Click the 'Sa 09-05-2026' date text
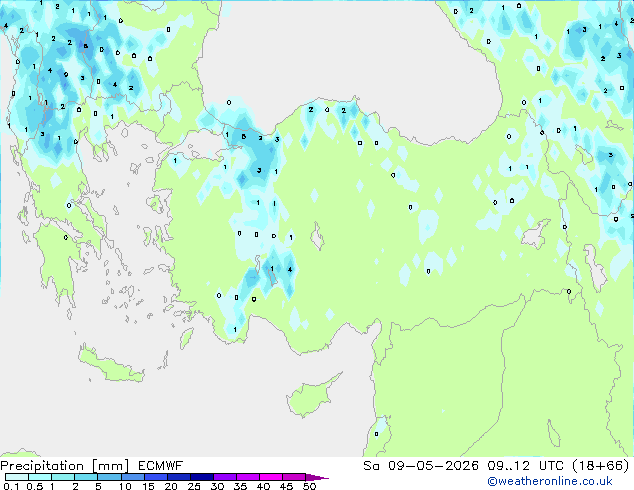Viewport: 634px width, 490px height. [421, 466]
